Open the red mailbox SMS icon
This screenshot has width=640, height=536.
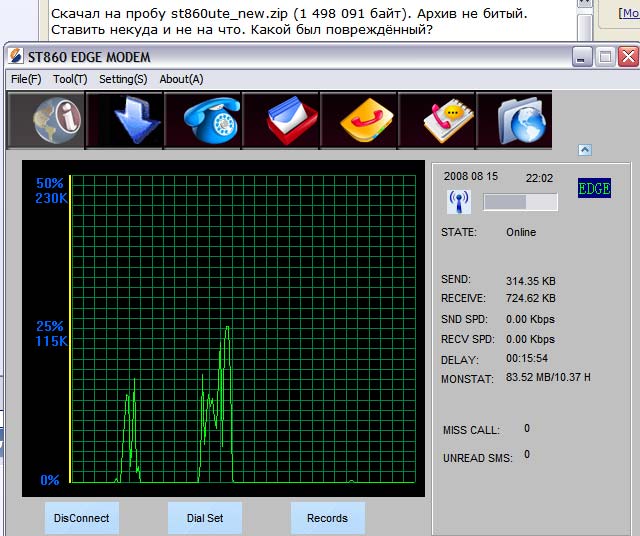(281, 120)
